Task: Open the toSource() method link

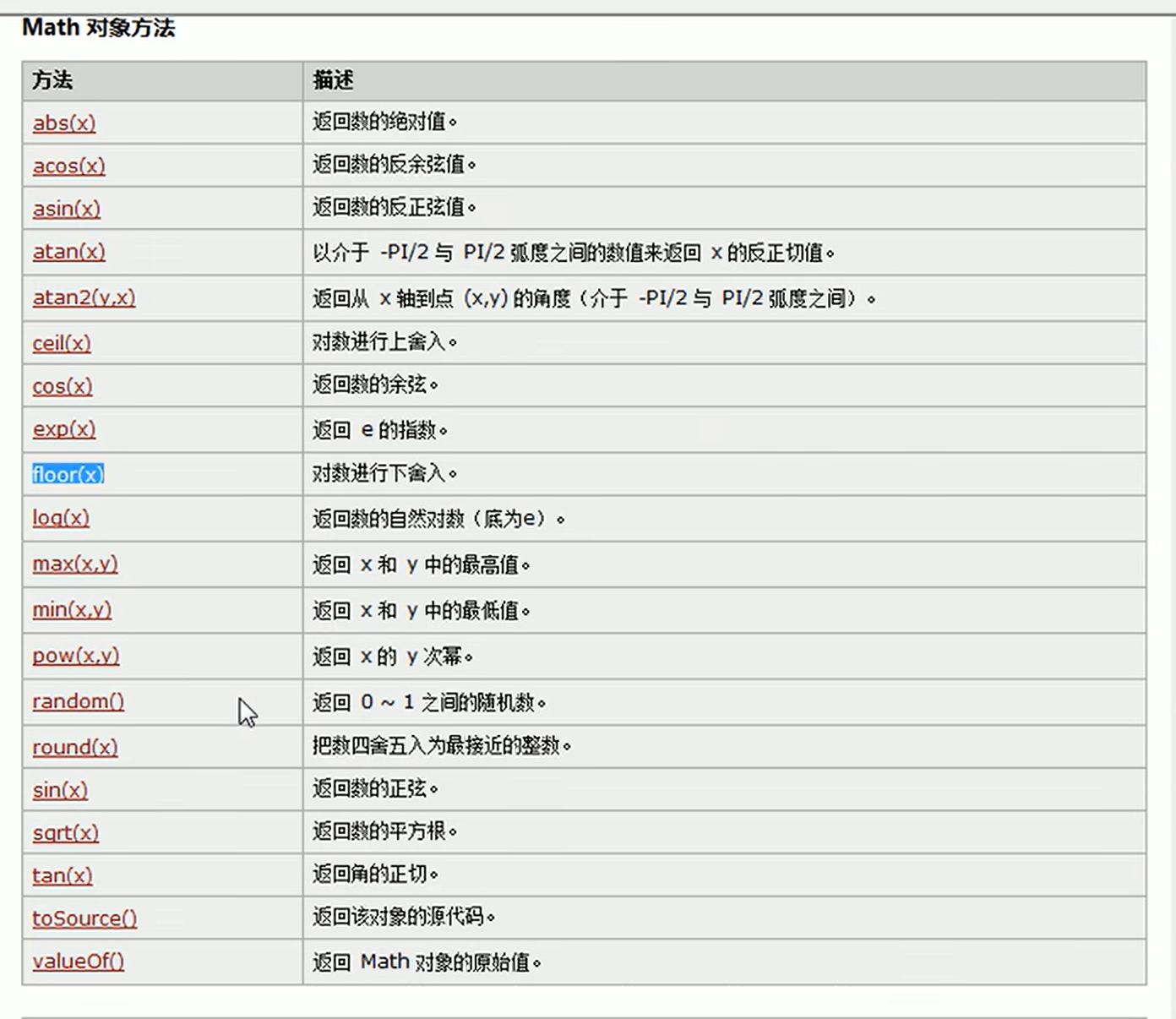Action: point(84,918)
